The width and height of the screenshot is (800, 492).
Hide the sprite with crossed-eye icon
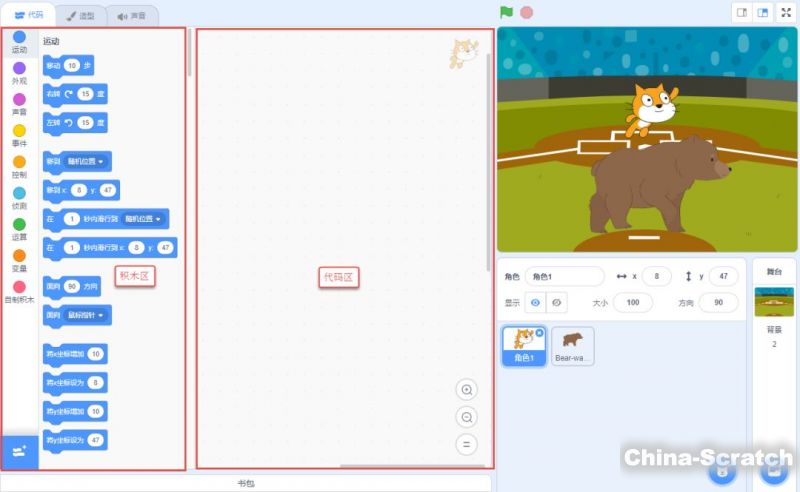(558, 302)
